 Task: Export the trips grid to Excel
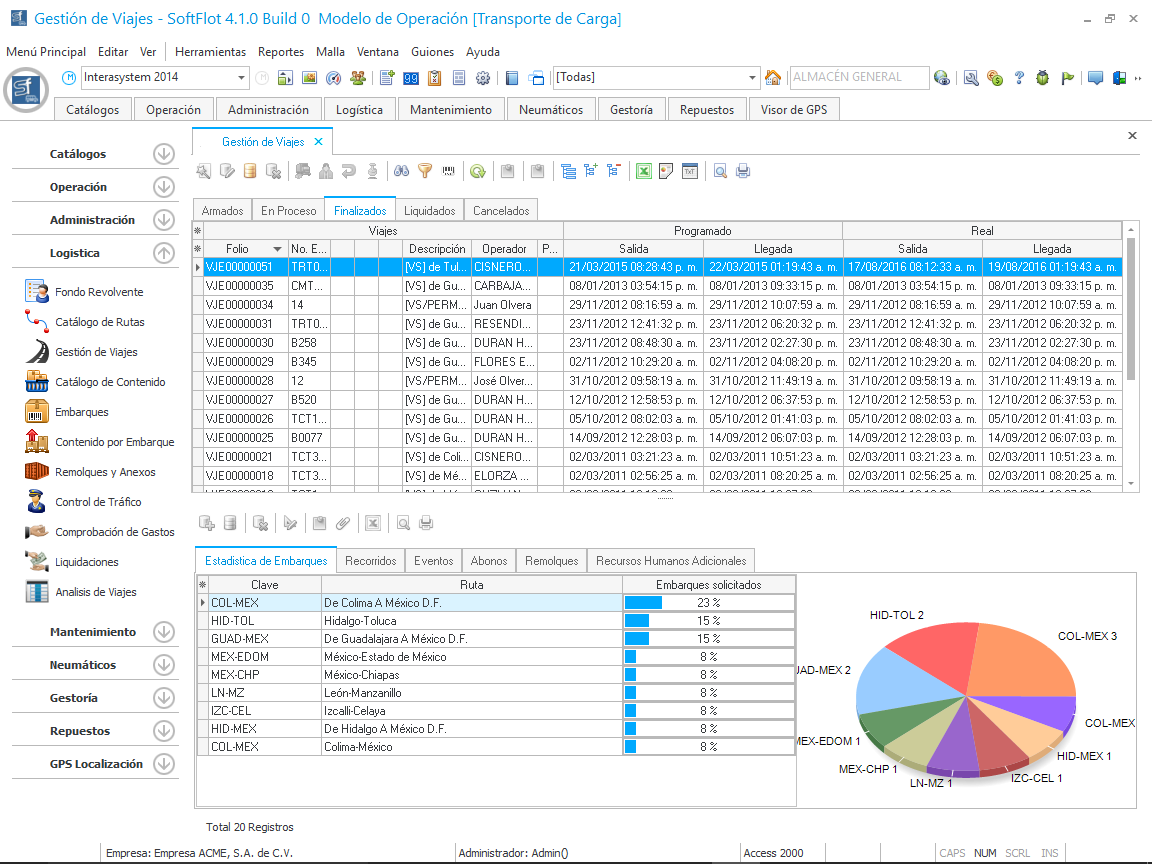644,172
